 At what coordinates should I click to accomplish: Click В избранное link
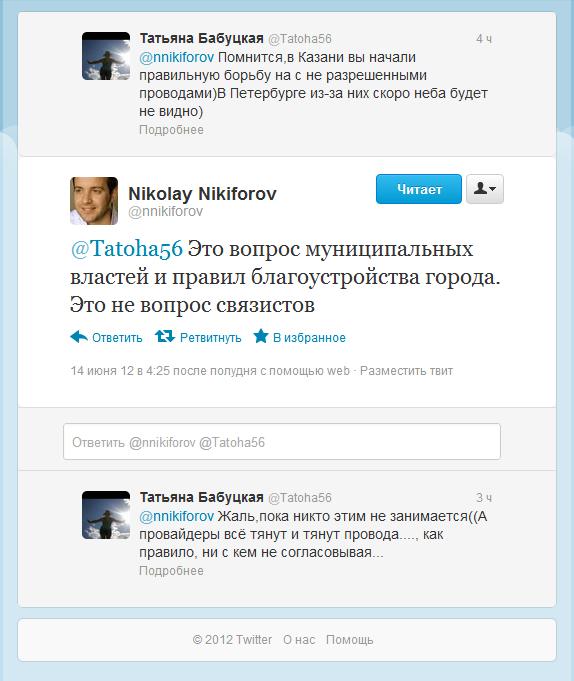309,337
